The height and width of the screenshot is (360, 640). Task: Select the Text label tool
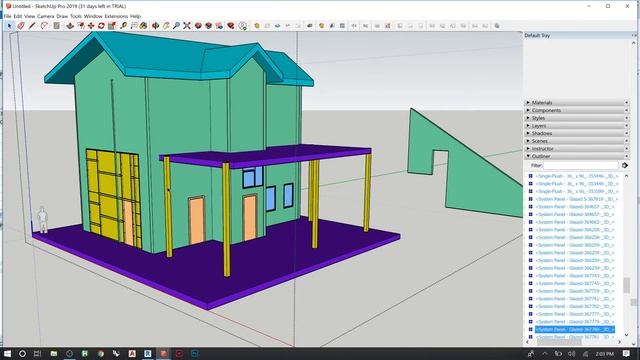133,26
